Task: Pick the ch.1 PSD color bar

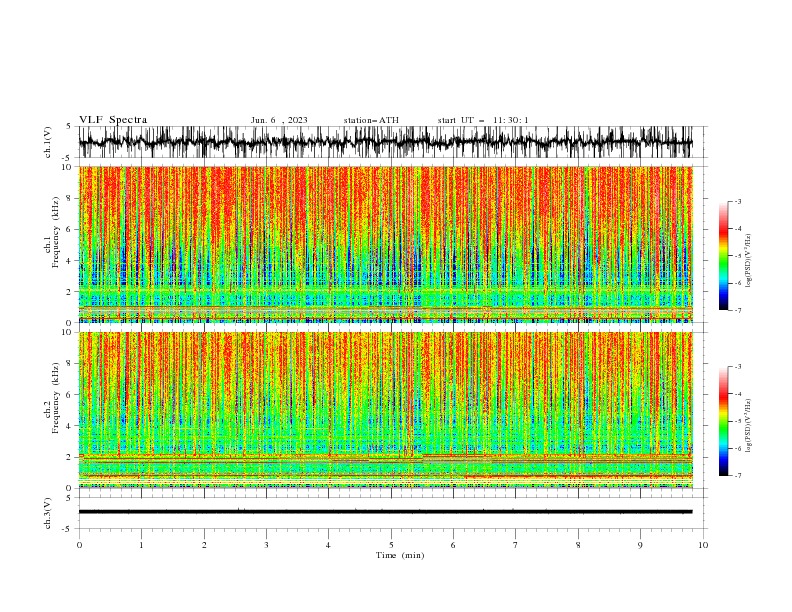Action: coord(723,256)
